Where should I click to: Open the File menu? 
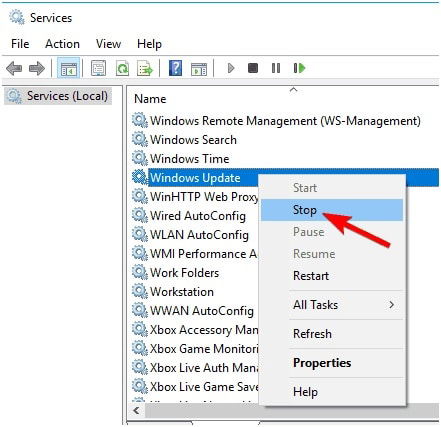point(20,44)
